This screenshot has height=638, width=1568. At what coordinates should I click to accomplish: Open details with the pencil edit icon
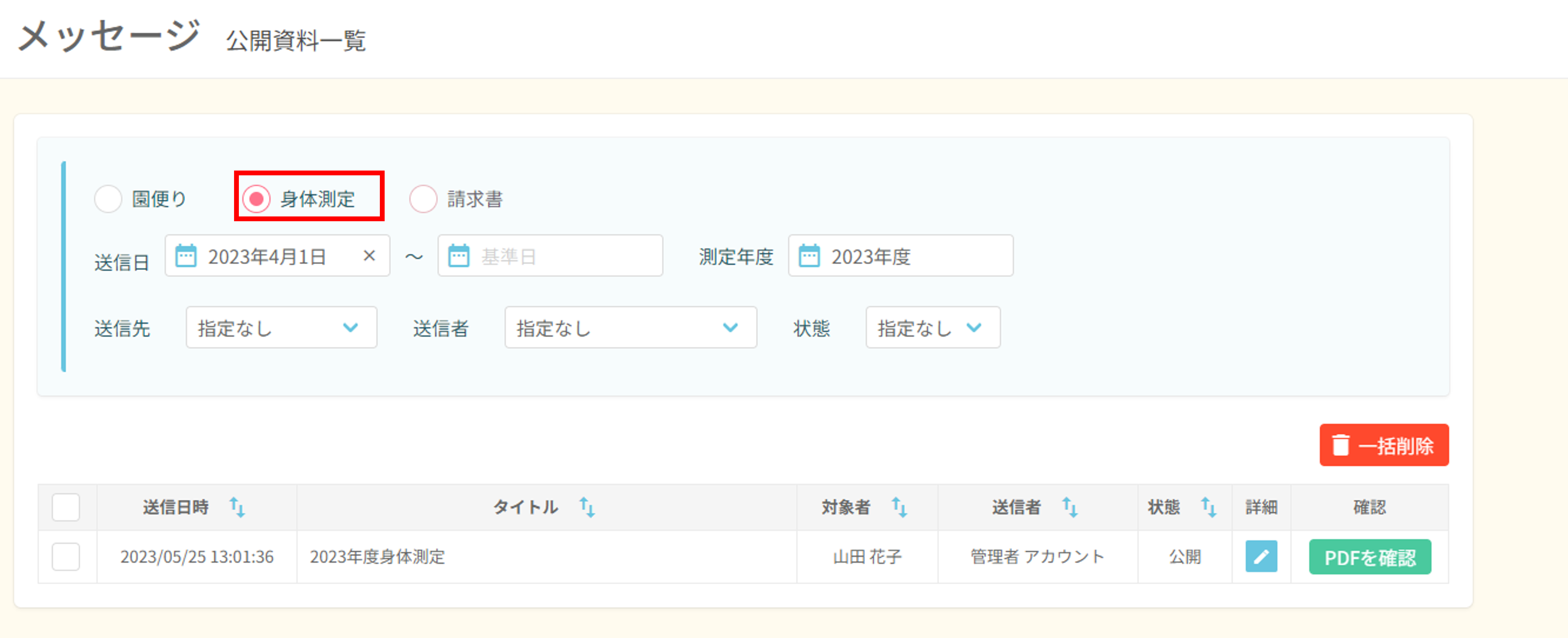(1261, 556)
